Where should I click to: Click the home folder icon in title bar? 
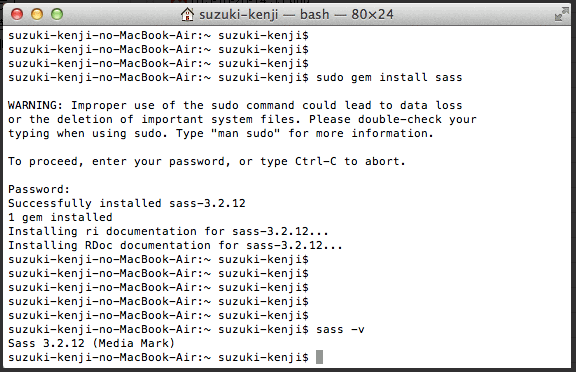pos(187,14)
